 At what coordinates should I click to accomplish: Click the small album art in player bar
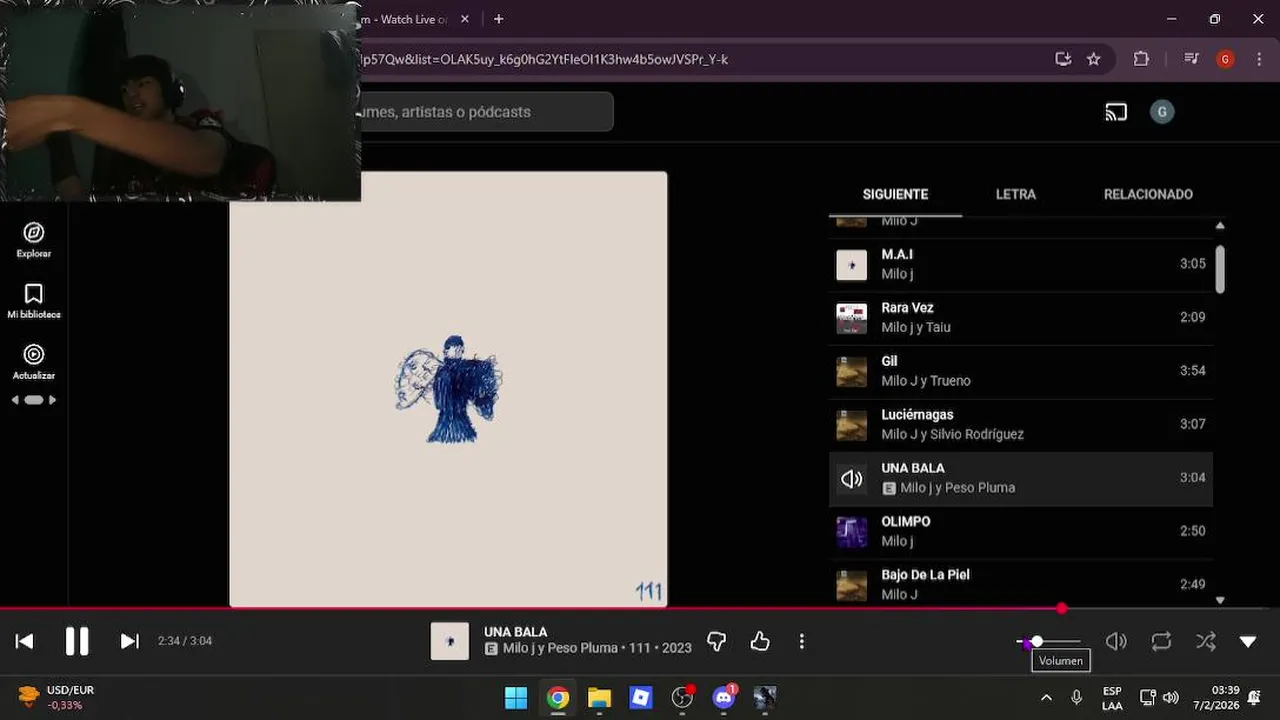[x=449, y=641]
